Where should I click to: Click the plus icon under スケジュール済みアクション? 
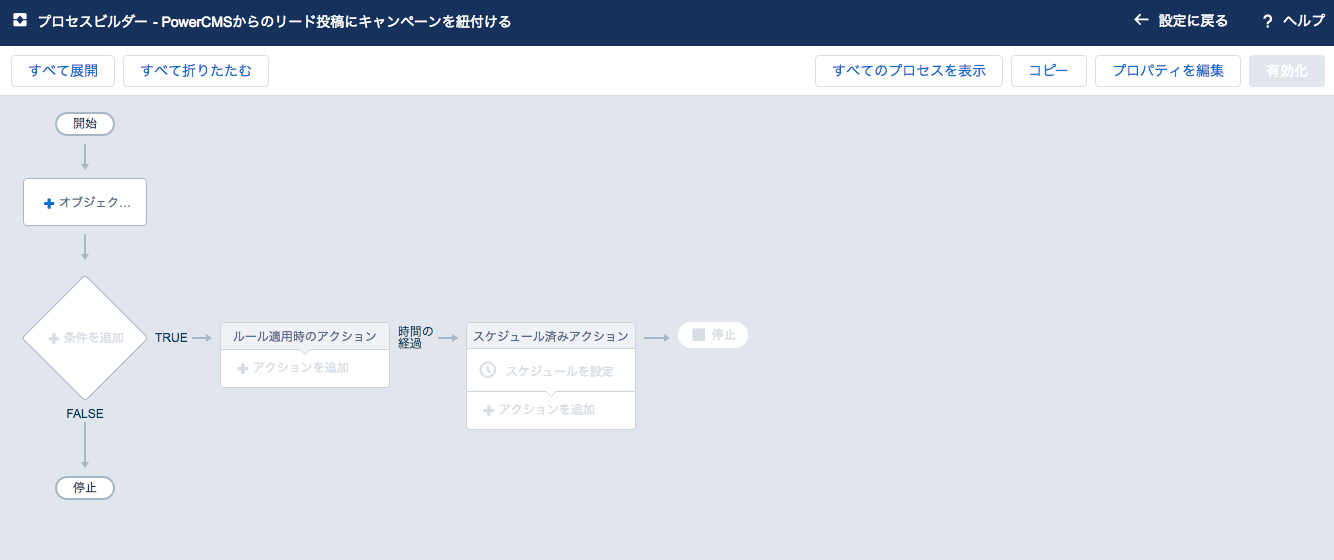(488, 410)
